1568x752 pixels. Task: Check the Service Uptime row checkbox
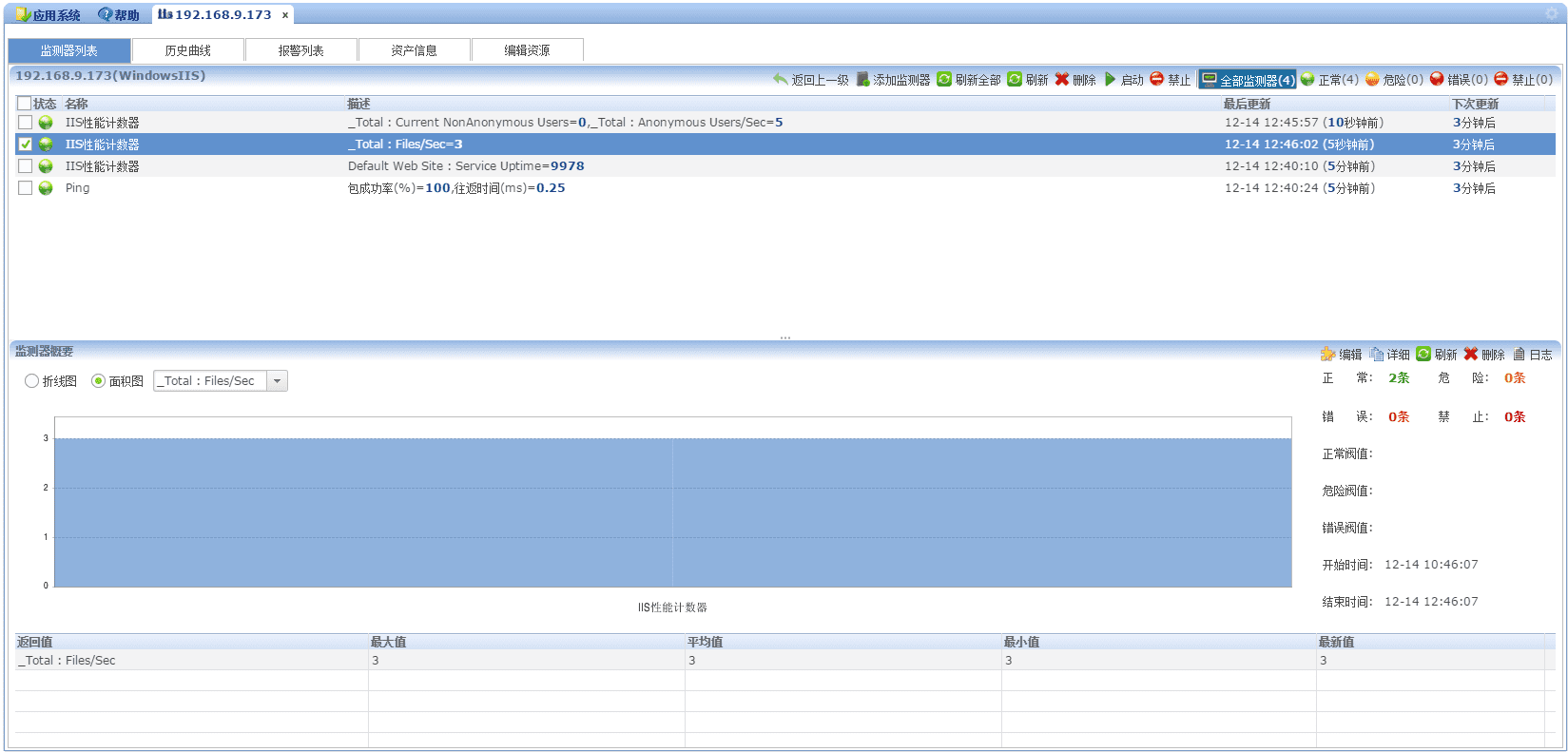point(25,166)
